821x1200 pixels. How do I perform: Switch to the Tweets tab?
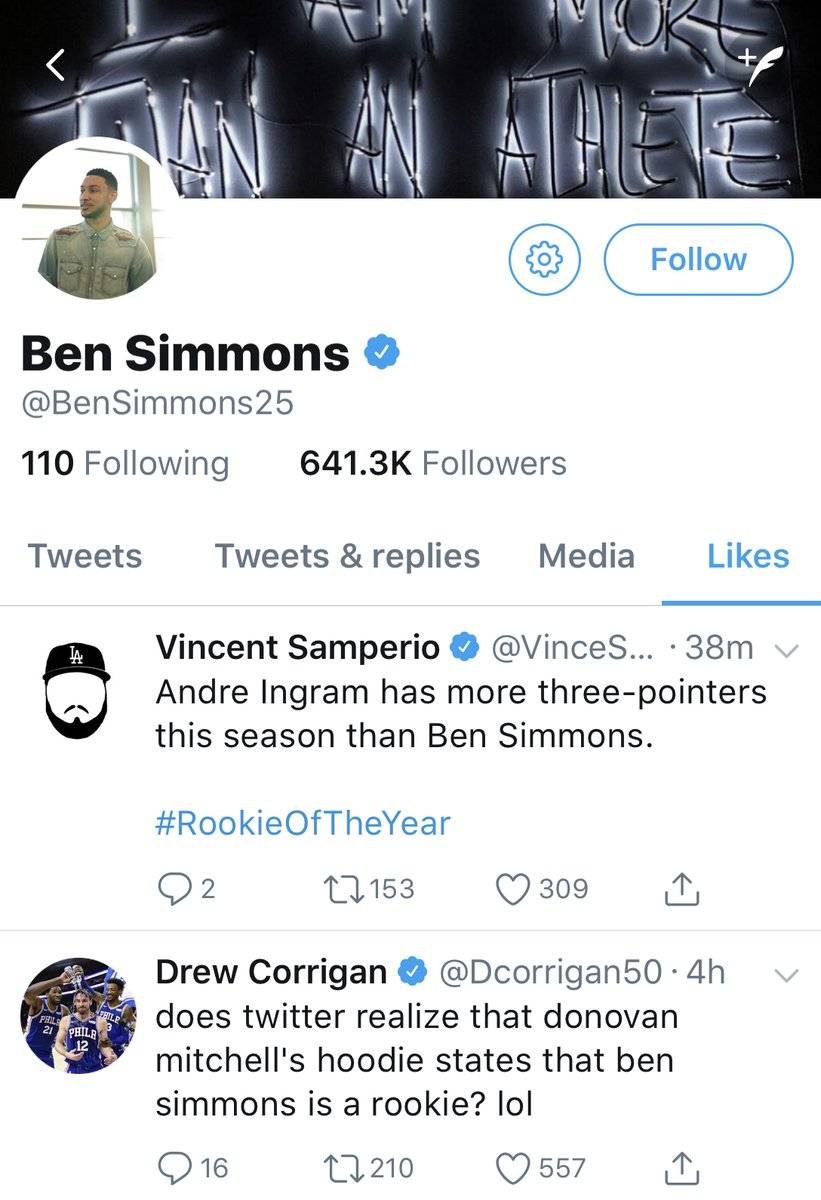click(x=85, y=556)
